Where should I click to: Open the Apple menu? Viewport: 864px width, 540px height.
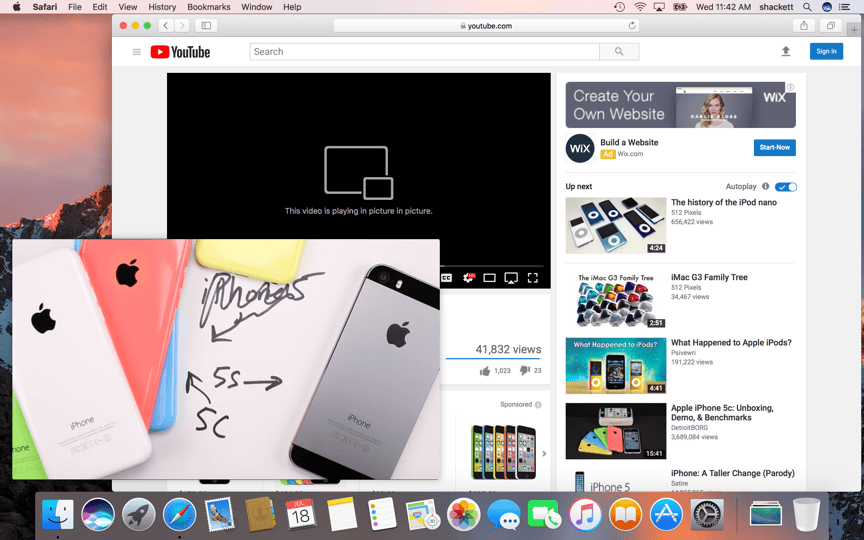coord(17,7)
